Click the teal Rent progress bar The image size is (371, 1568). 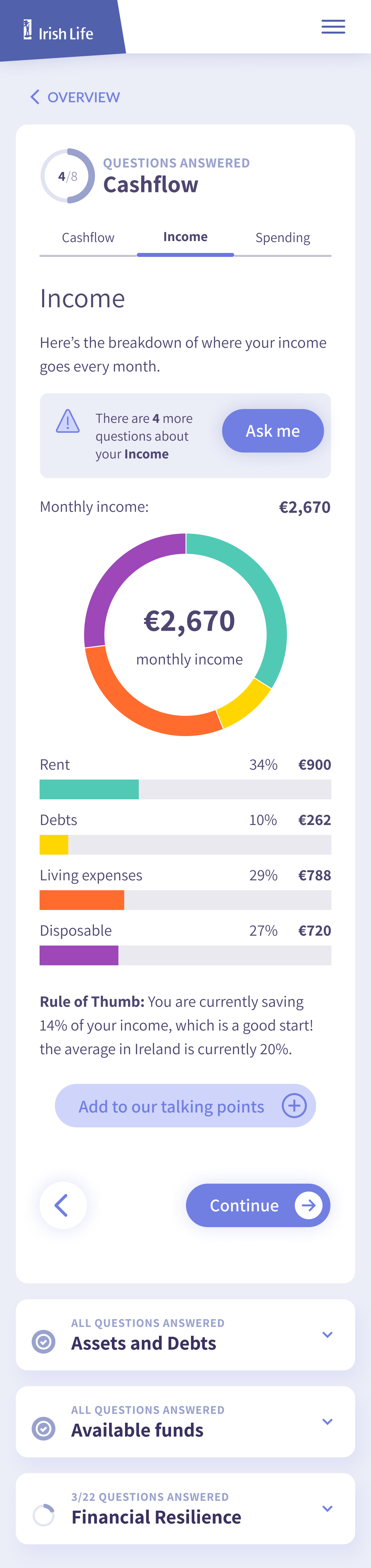point(89,789)
